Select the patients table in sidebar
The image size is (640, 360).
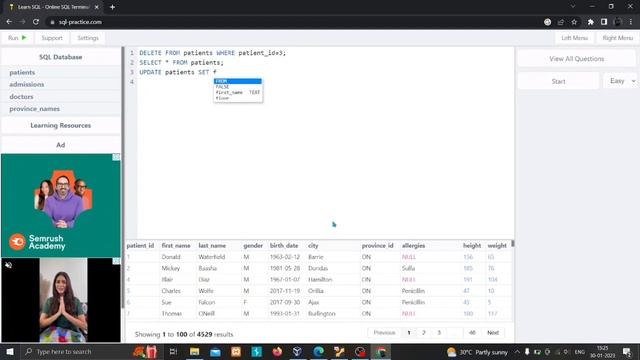(x=22, y=72)
